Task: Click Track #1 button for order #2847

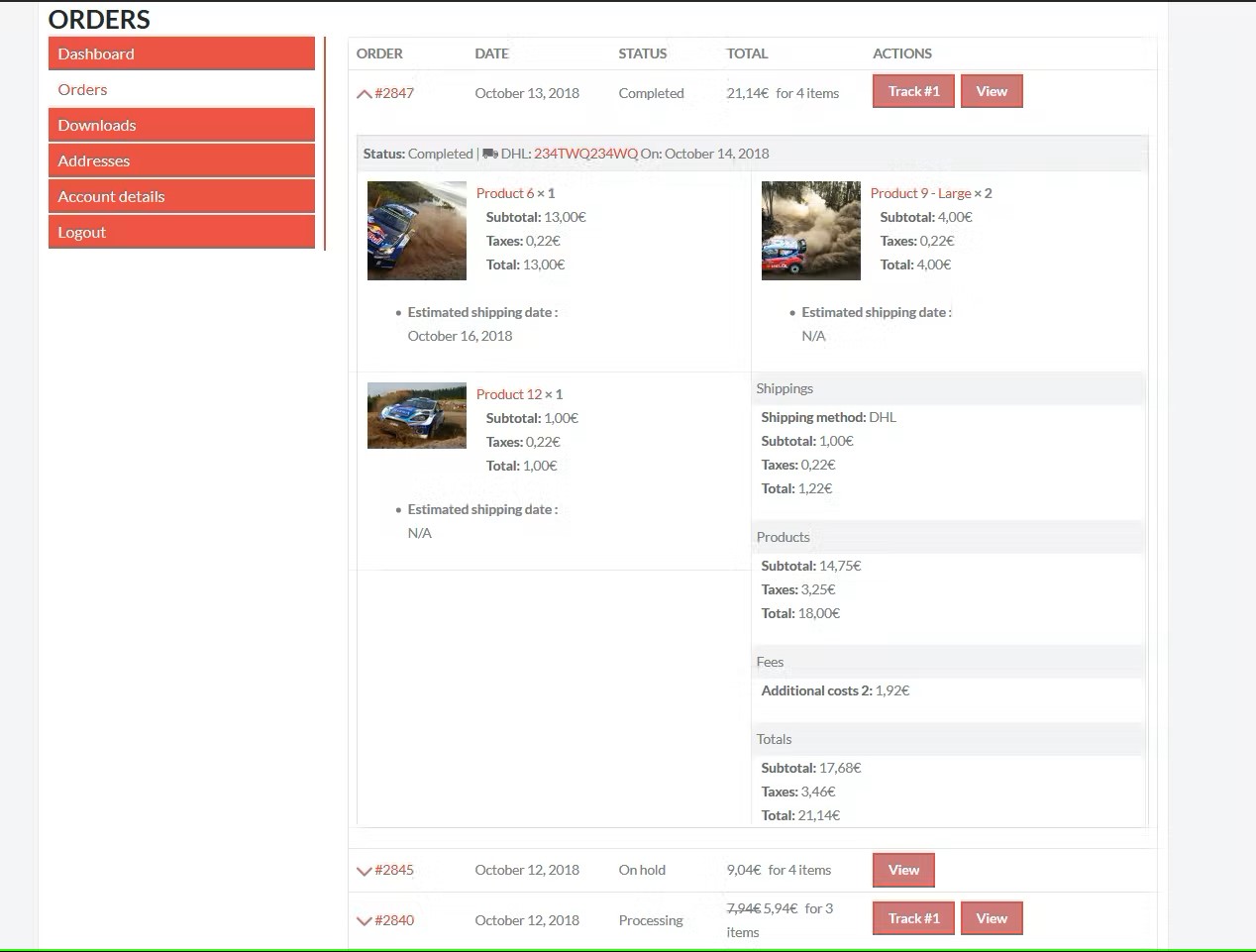Action: [x=913, y=91]
